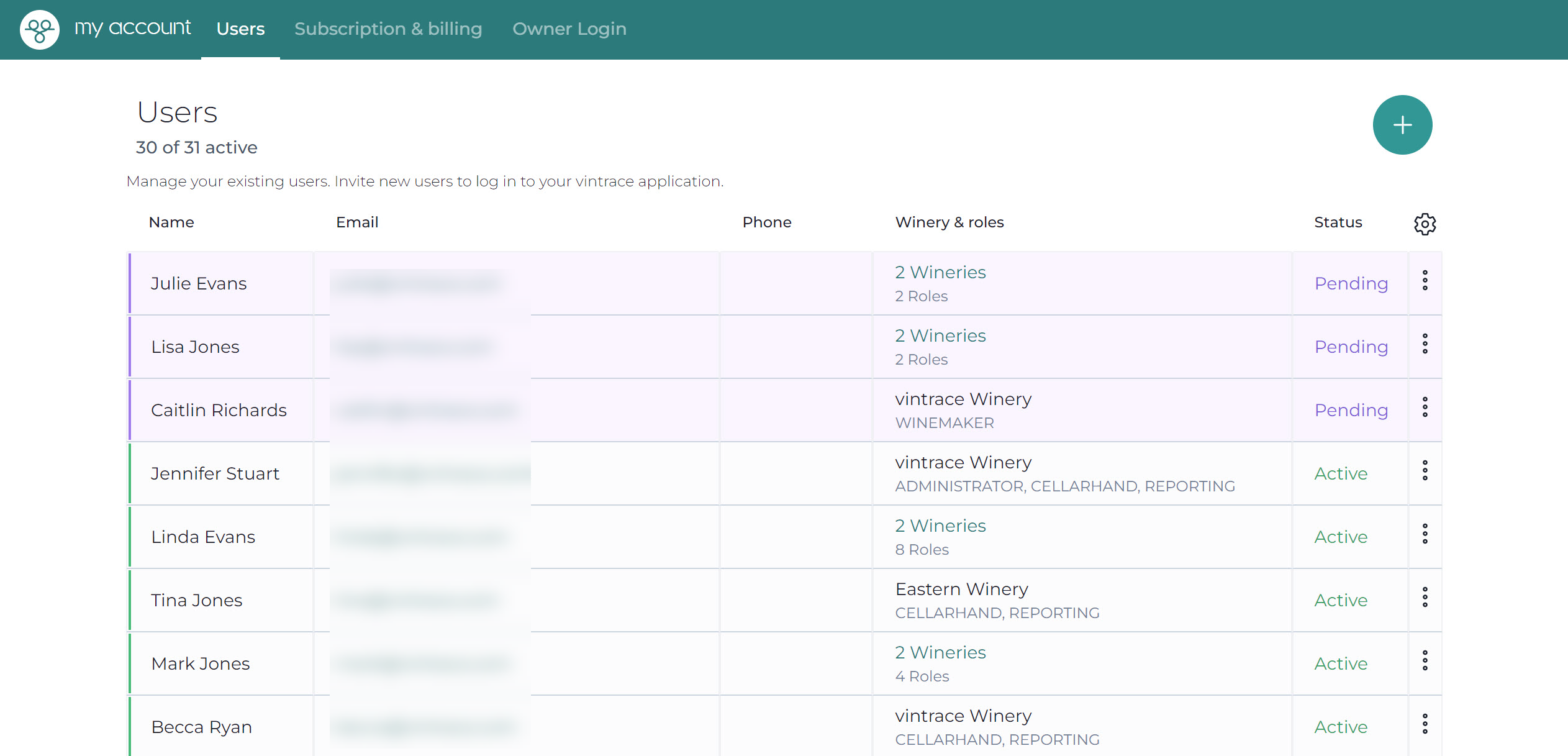
Task: Select the Lisa Jones name cell
Action: (x=222, y=347)
